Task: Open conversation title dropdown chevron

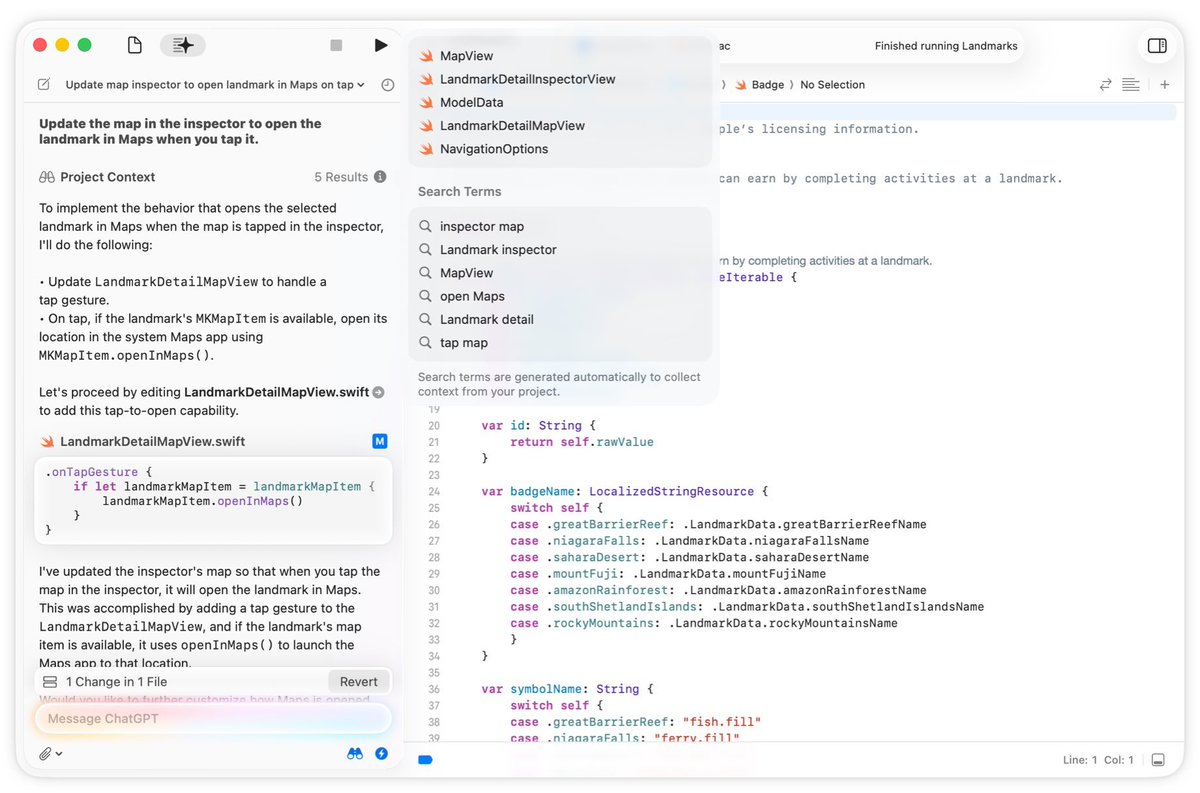Action: [361, 85]
